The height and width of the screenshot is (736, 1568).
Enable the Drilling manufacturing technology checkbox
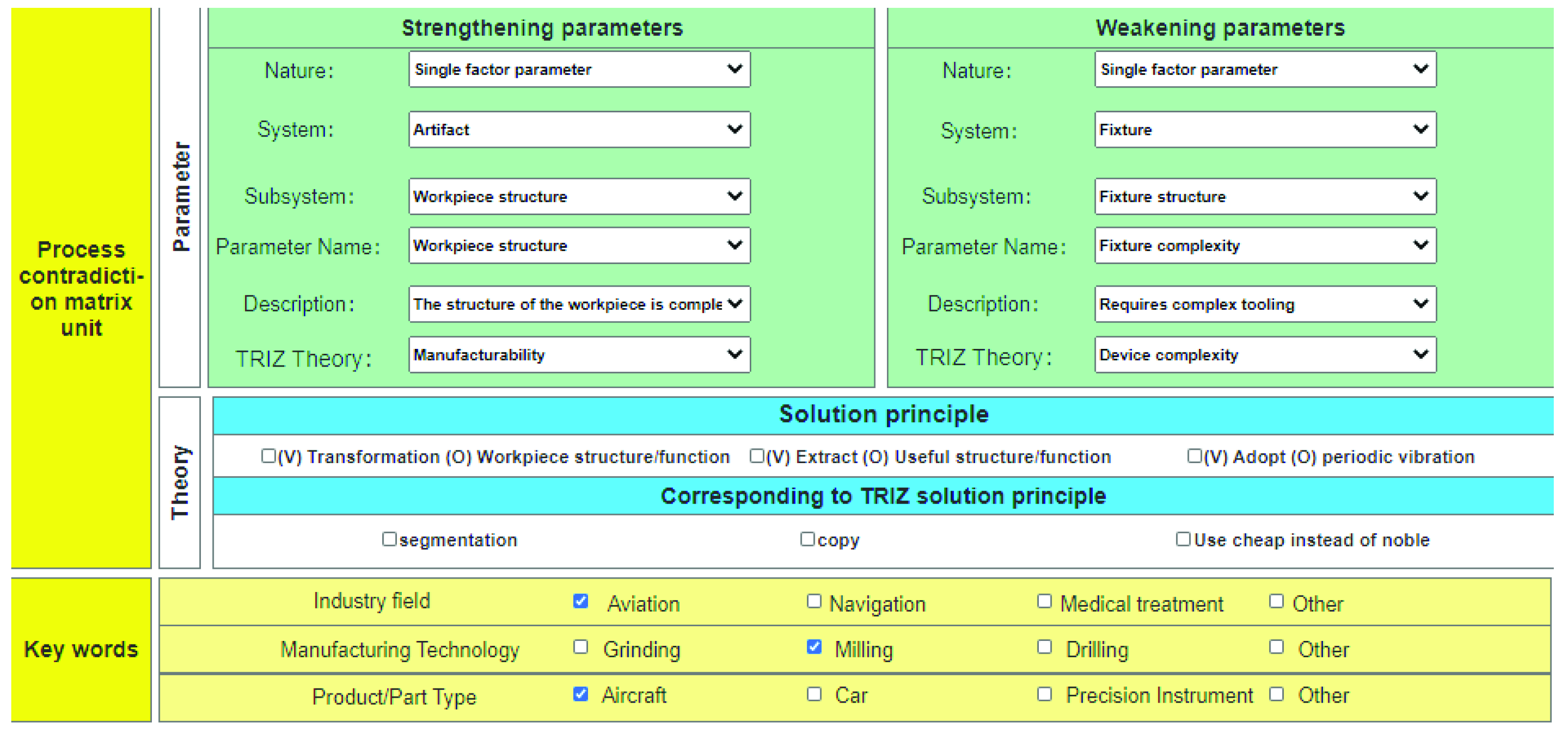point(1045,646)
